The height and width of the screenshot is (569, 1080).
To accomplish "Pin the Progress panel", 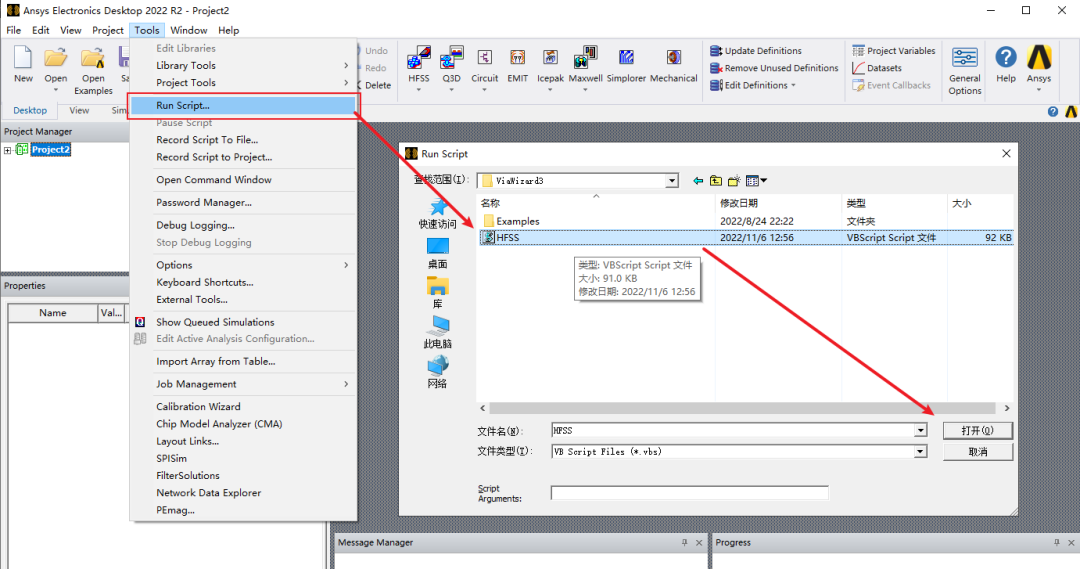I will (1057, 543).
